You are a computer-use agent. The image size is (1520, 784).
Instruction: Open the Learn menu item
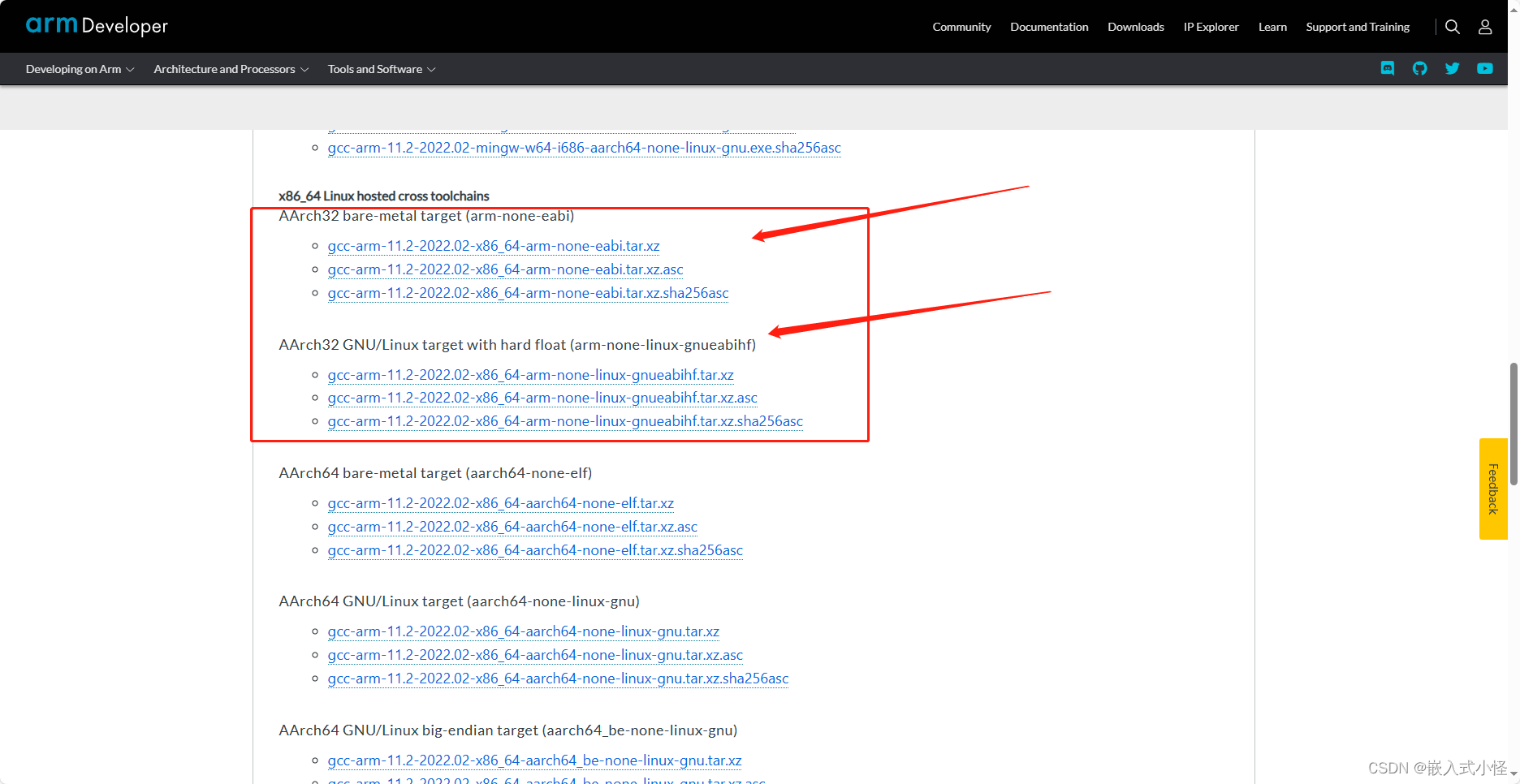(x=1272, y=27)
